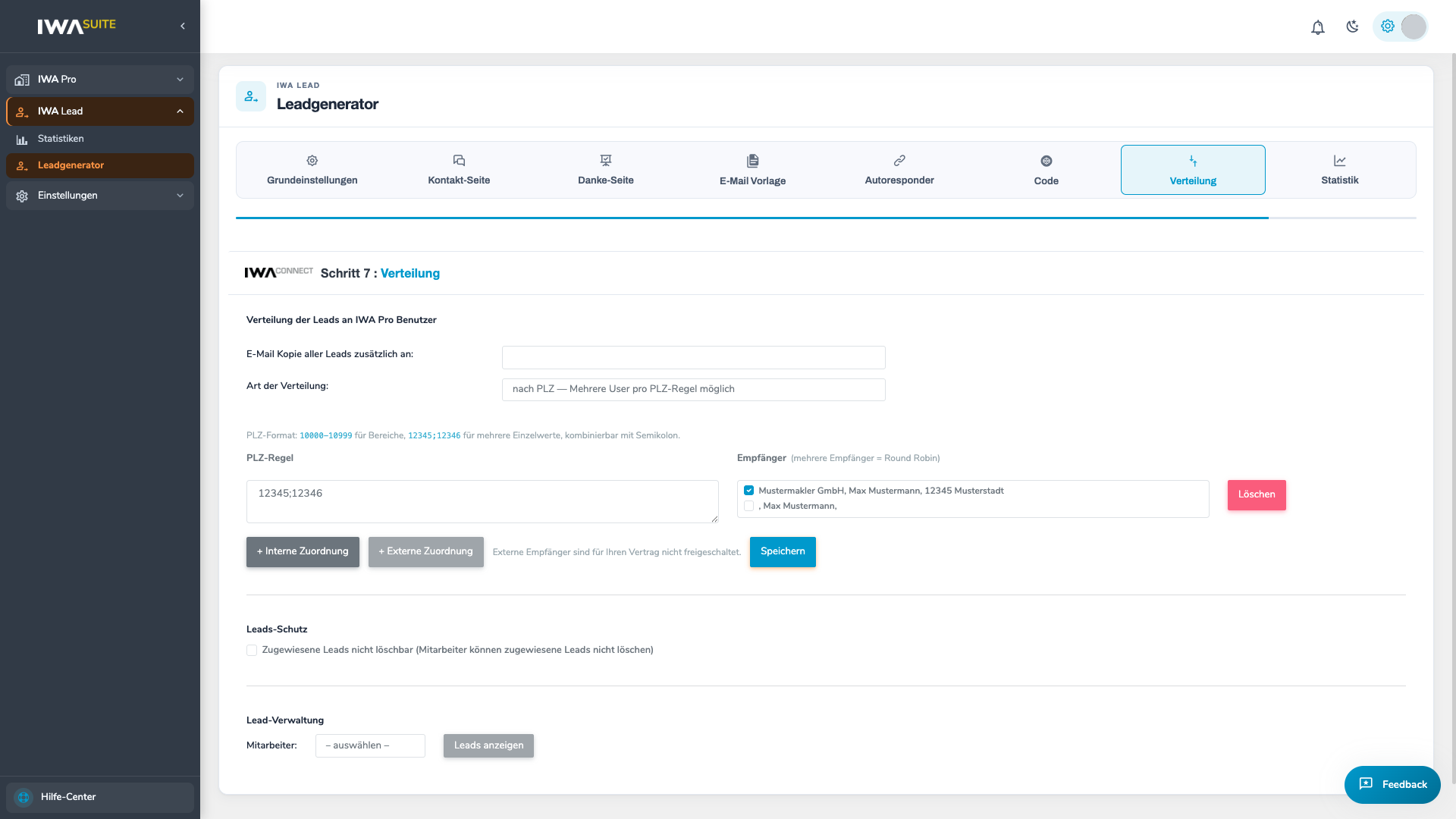
Task: Switch to the E-Mail Vorlage tab
Action: (753, 170)
